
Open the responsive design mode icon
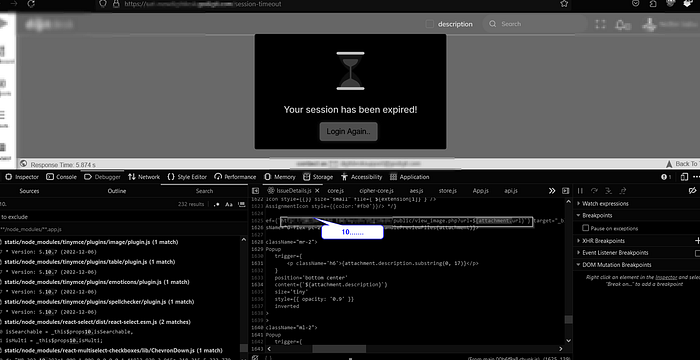[x=684, y=177]
